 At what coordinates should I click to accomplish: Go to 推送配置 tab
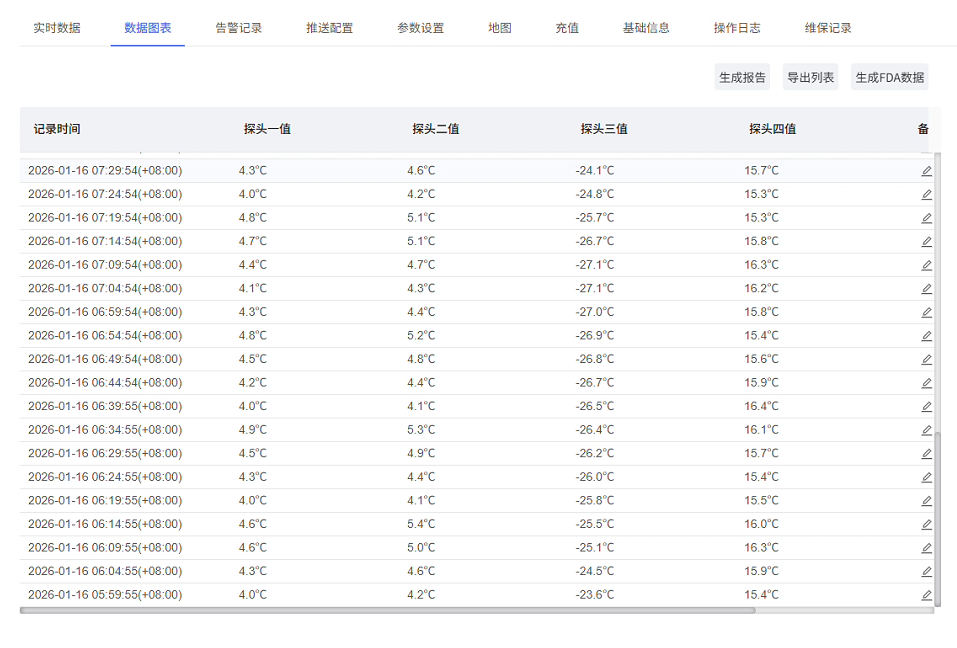tap(330, 28)
